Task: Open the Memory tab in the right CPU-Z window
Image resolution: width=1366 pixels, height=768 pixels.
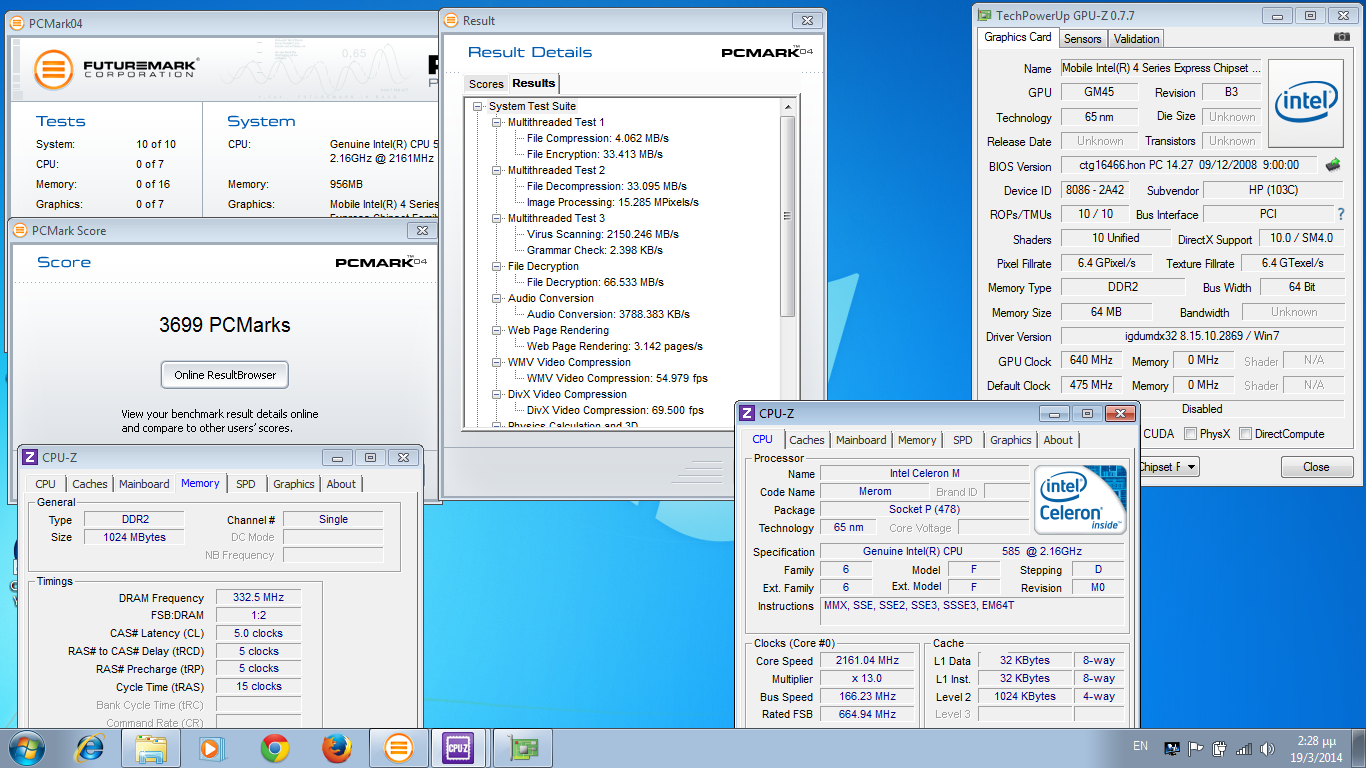Action: (917, 440)
